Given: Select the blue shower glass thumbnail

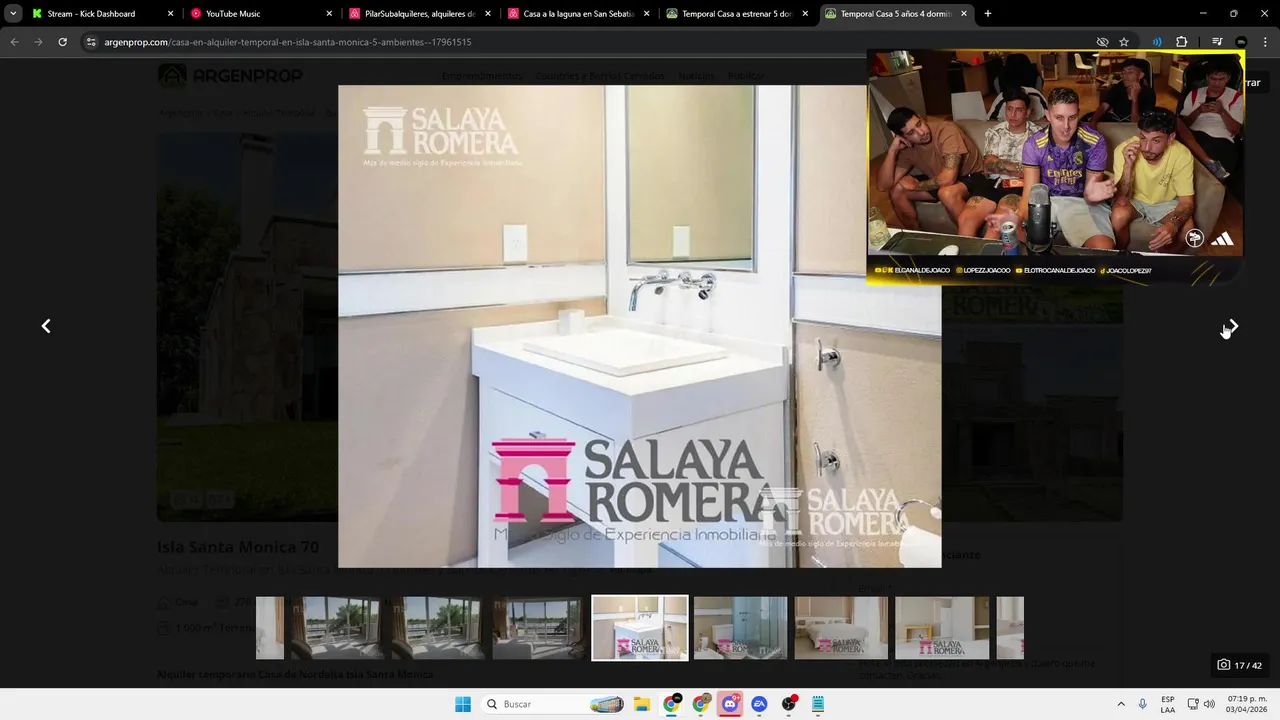Looking at the screenshot, I should (740, 628).
